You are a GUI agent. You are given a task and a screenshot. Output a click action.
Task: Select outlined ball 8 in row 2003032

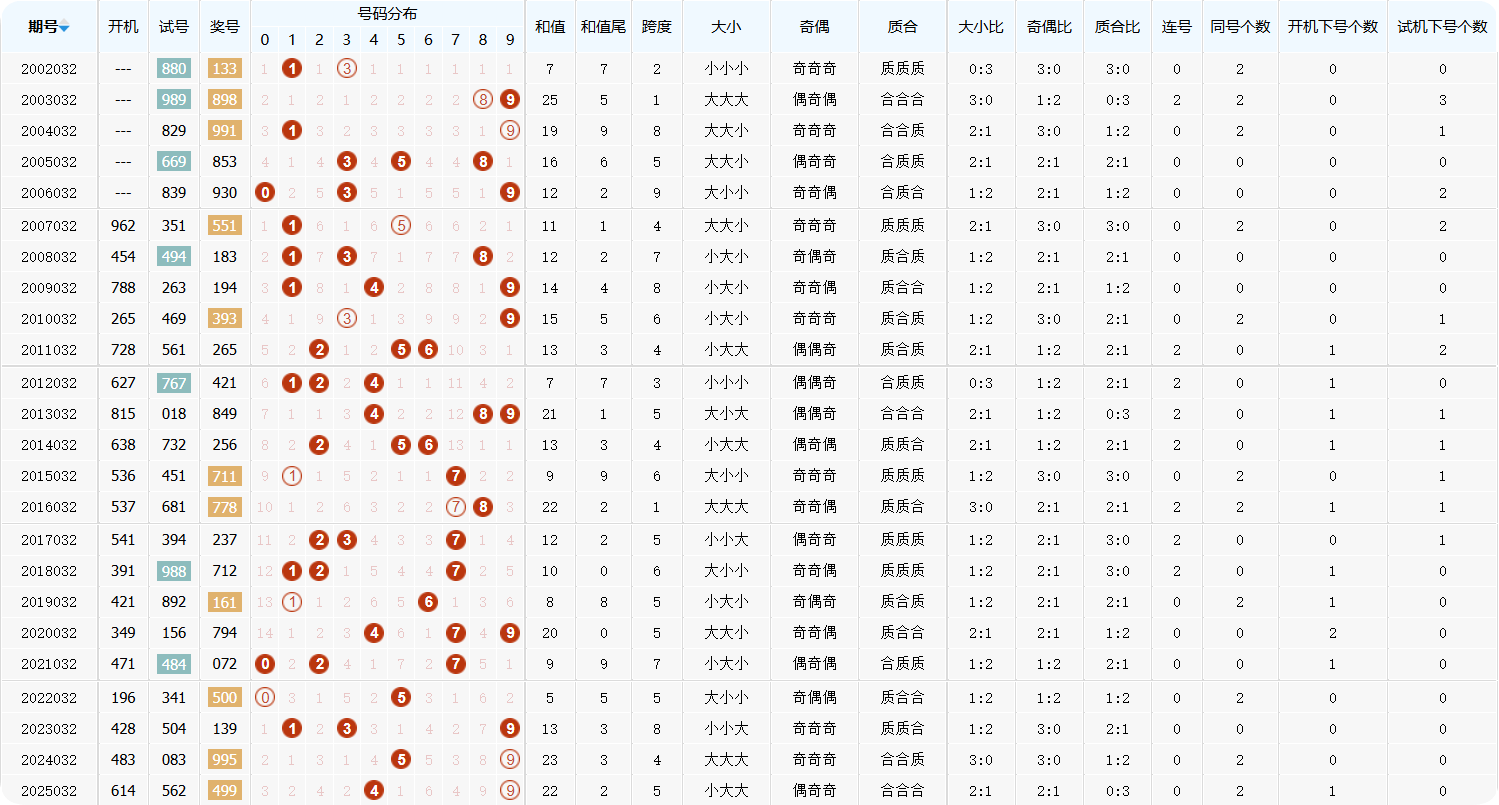(483, 100)
